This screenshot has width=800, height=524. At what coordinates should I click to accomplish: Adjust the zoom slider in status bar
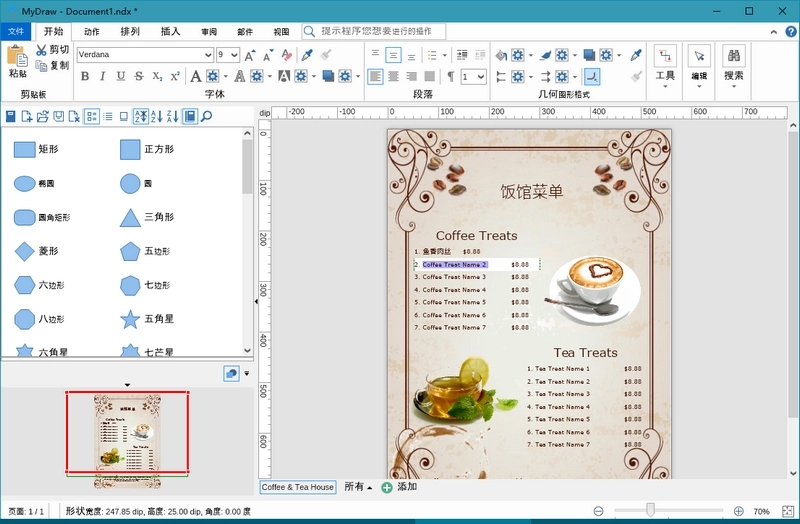click(x=651, y=511)
